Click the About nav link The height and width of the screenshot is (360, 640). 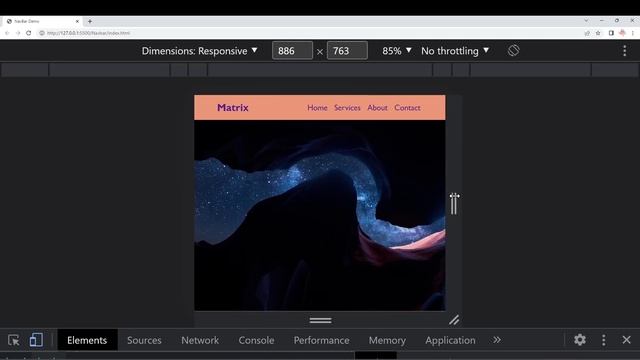(377, 108)
